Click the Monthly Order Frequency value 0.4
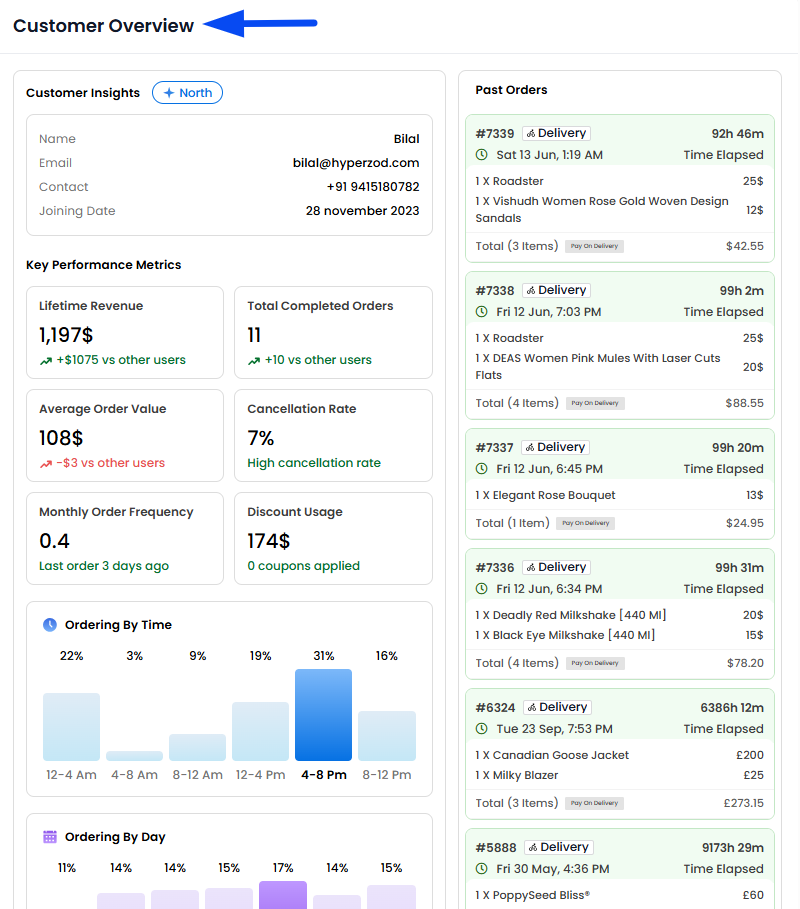This screenshot has height=909, width=800. click(54, 541)
